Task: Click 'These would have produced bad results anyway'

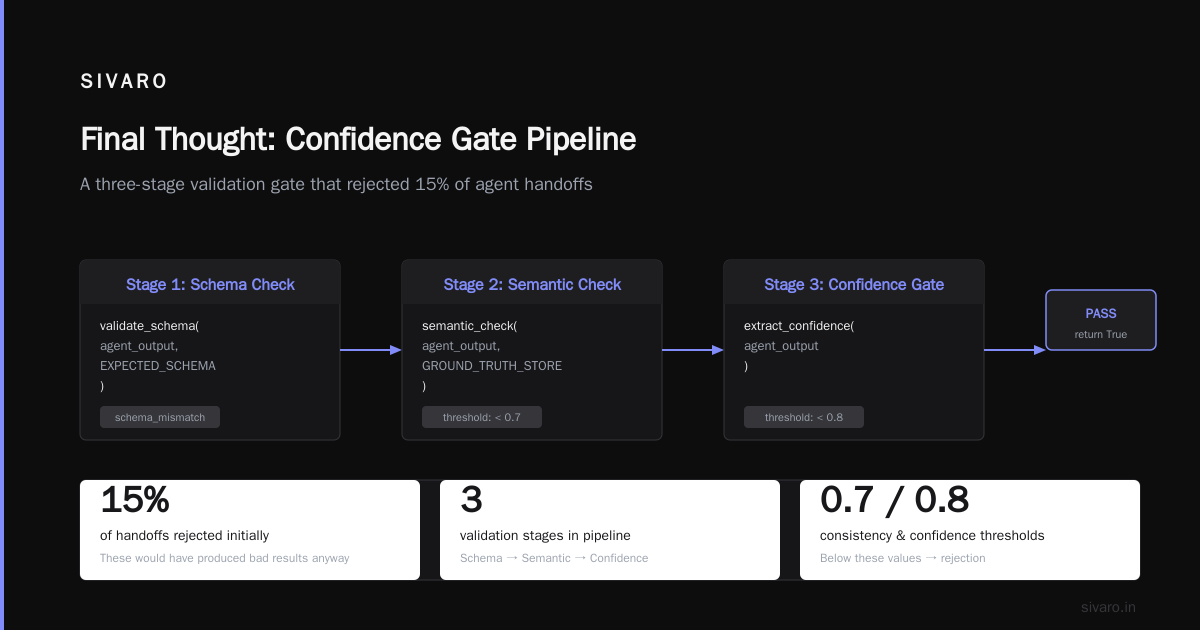Action: coord(225,558)
